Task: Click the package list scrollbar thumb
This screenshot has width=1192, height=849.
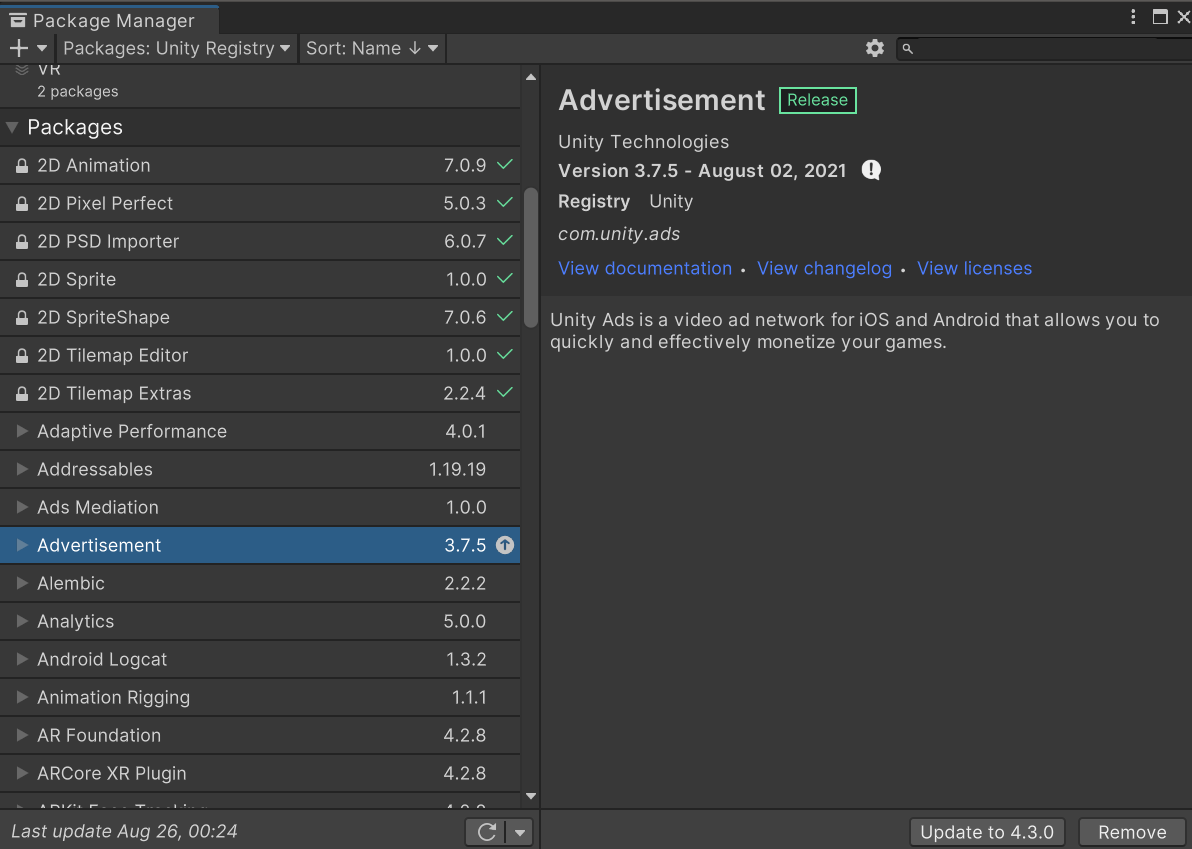Action: tap(531, 258)
